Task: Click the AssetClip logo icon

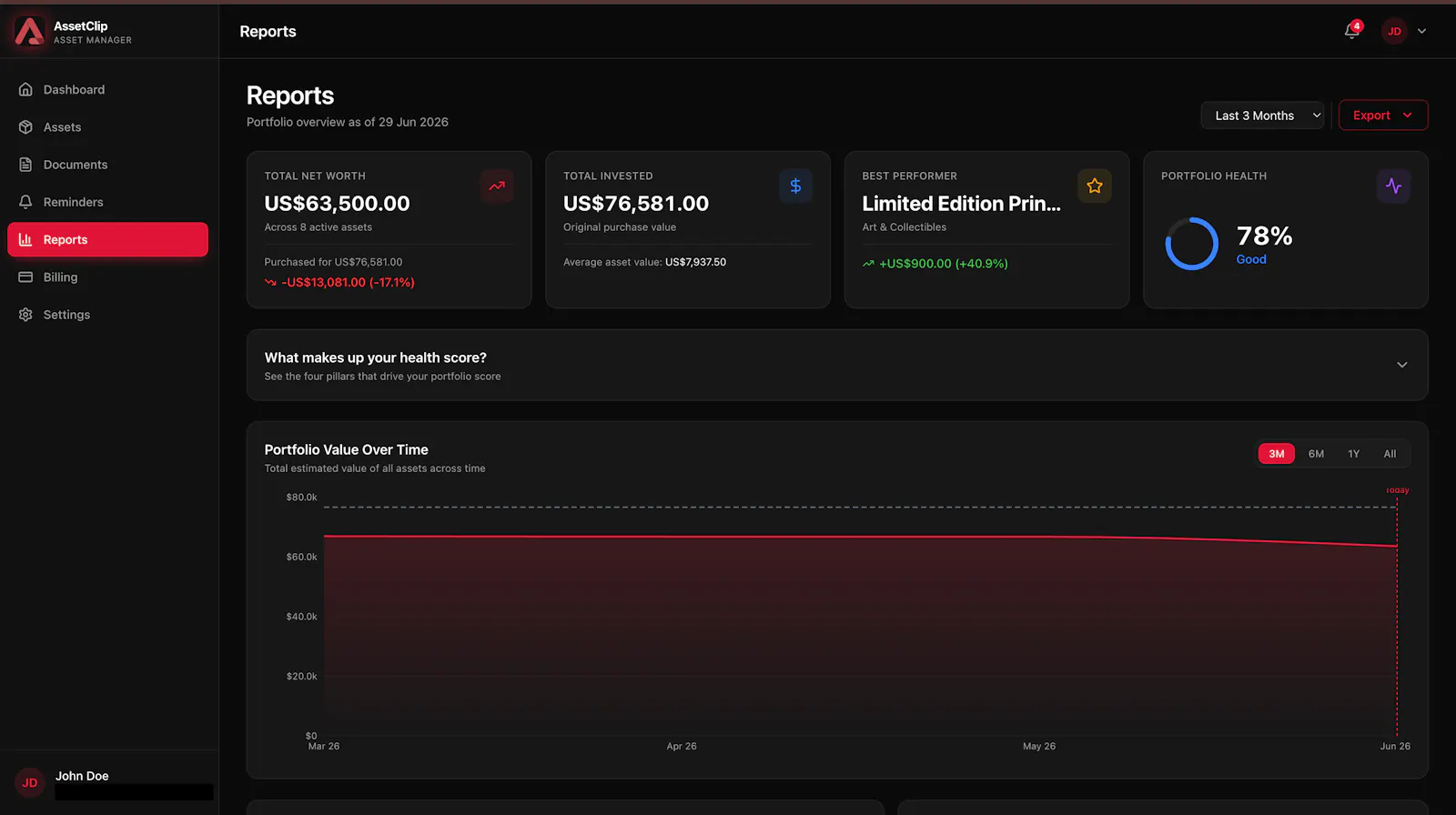Action: pyautogui.click(x=29, y=31)
